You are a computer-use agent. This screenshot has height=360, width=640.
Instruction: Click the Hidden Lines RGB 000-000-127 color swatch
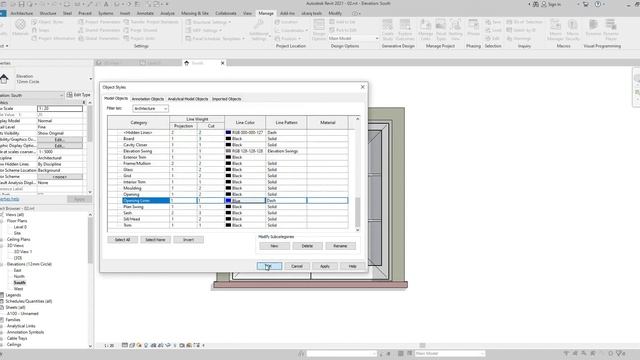pyautogui.click(x=228, y=132)
